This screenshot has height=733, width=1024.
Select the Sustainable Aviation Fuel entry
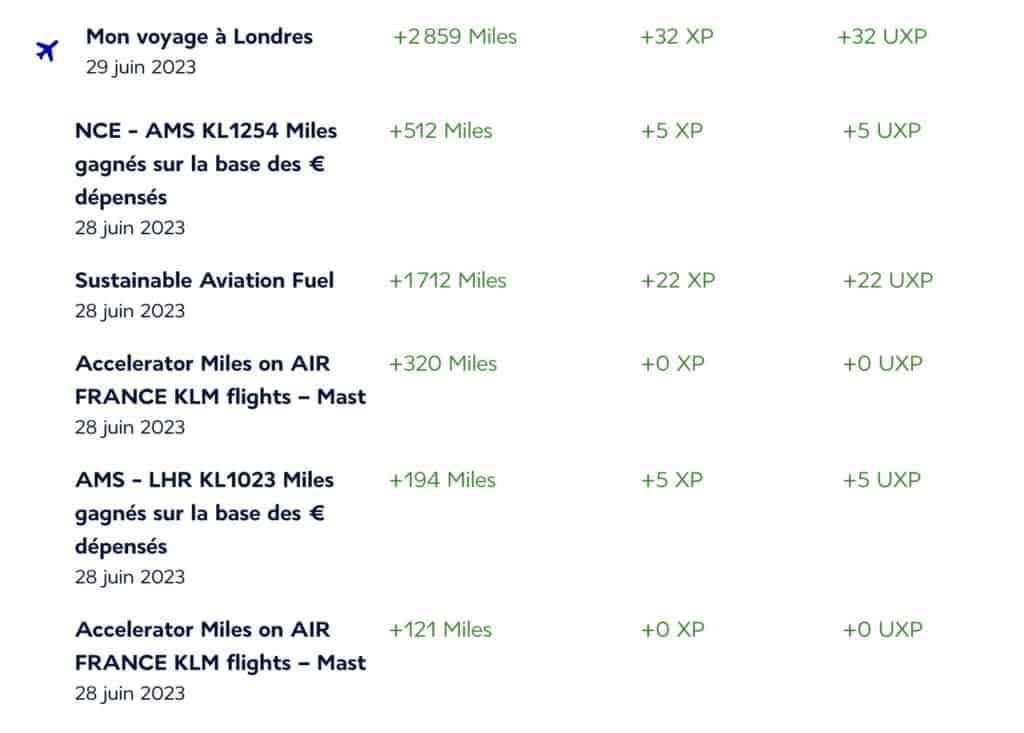coord(204,280)
